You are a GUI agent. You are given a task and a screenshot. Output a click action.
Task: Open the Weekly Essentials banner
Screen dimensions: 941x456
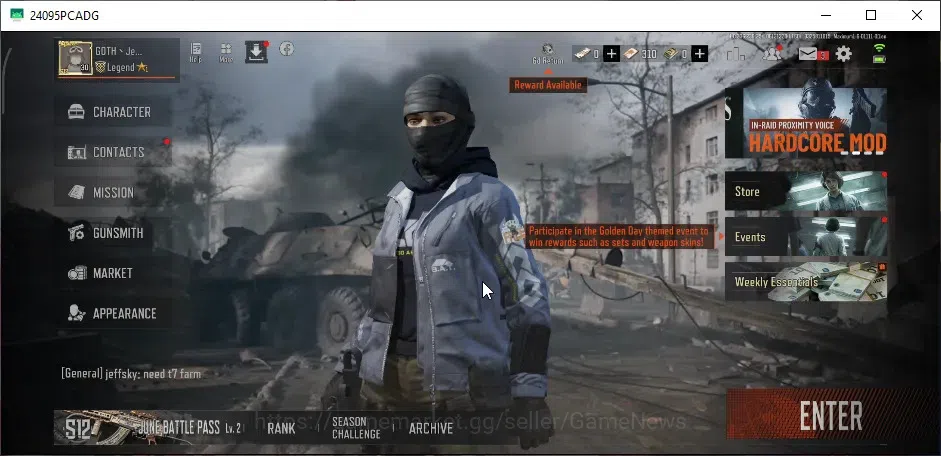click(806, 281)
